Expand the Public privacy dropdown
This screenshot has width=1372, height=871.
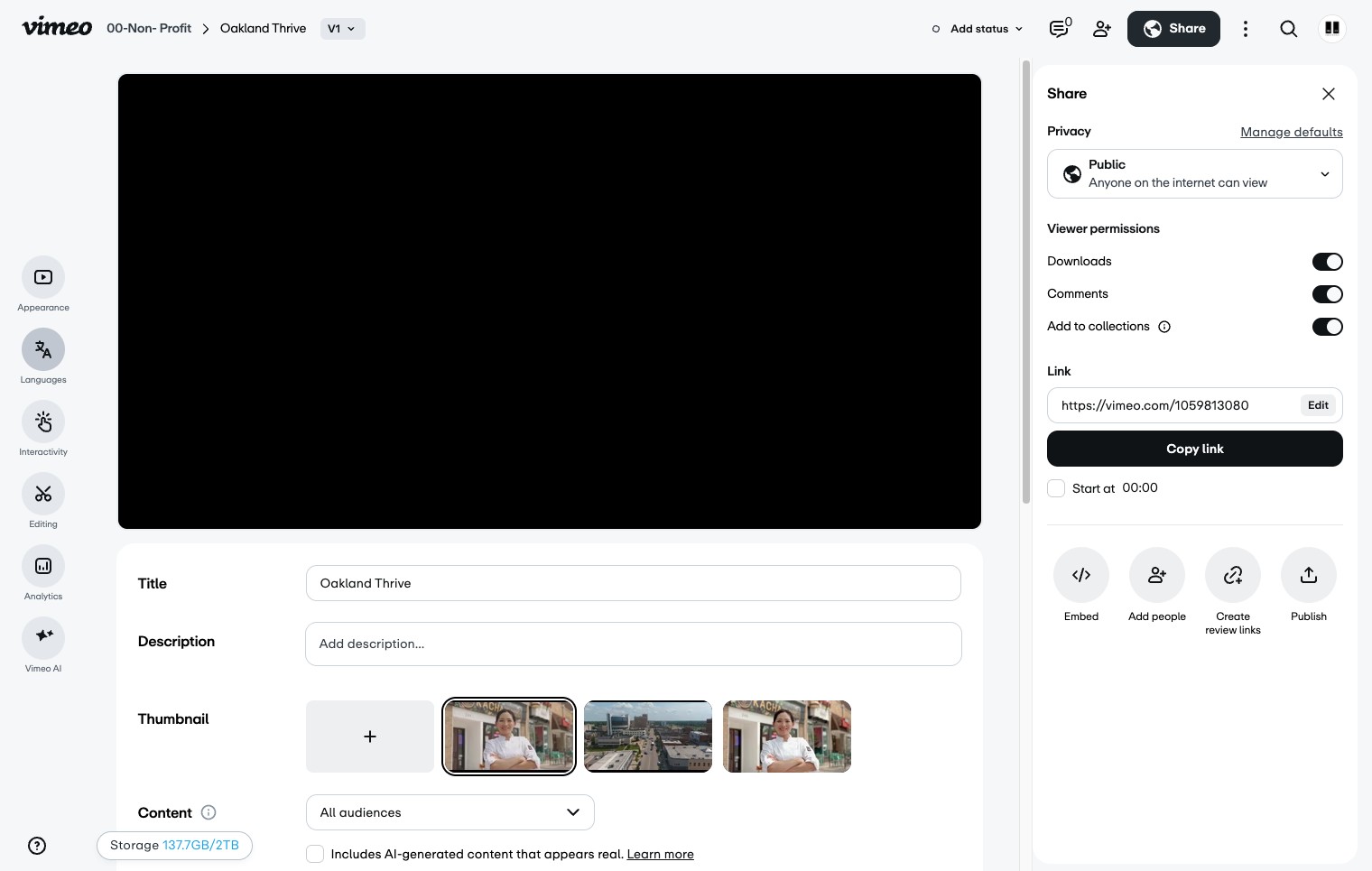point(1195,173)
